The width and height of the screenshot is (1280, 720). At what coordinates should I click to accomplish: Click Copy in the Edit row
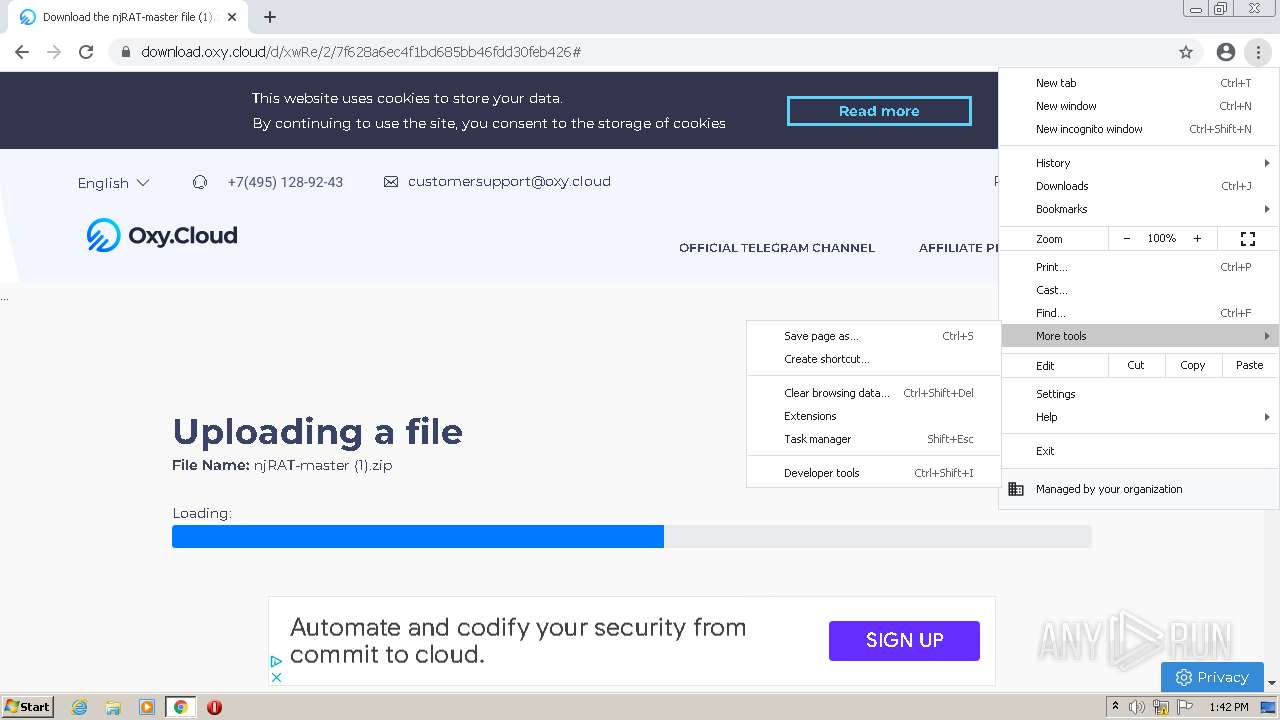[1193, 365]
